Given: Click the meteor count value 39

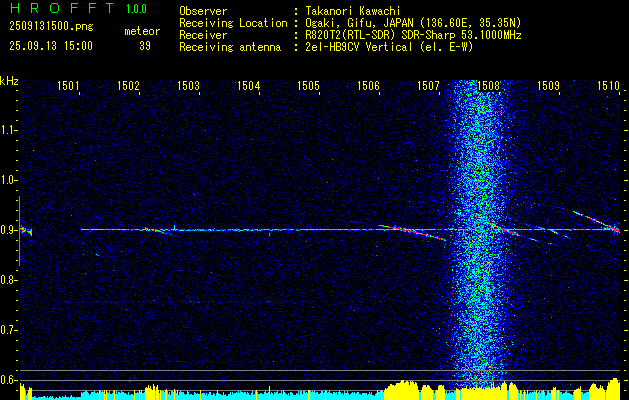Looking at the screenshot, I should [145, 46].
